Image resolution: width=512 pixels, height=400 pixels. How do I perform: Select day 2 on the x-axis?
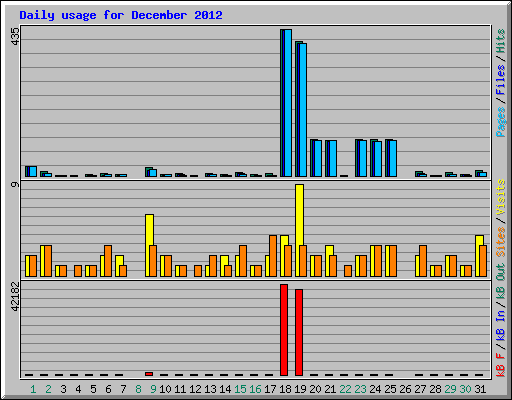click(x=48, y=389)
